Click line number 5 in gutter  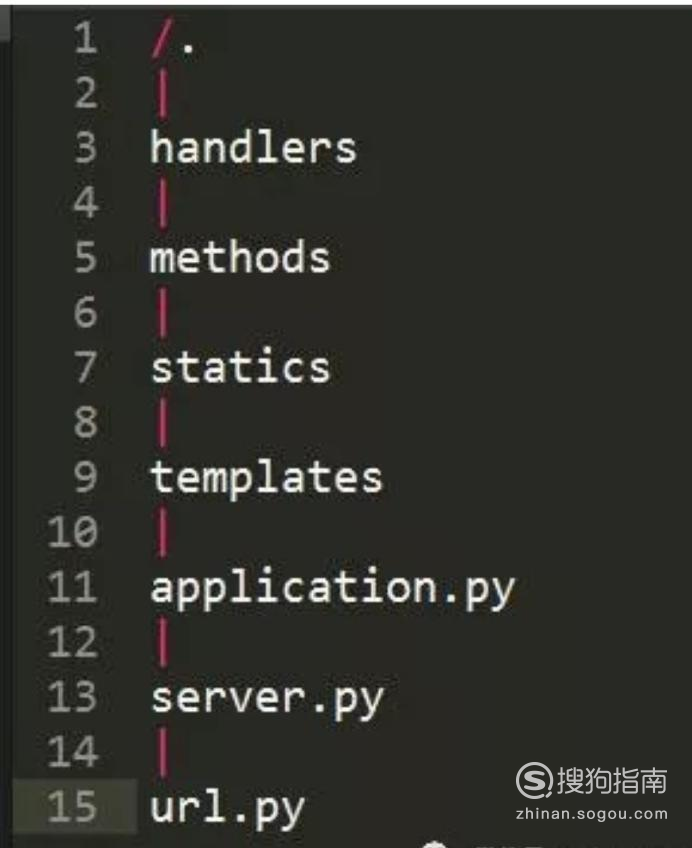click(86, 257)
